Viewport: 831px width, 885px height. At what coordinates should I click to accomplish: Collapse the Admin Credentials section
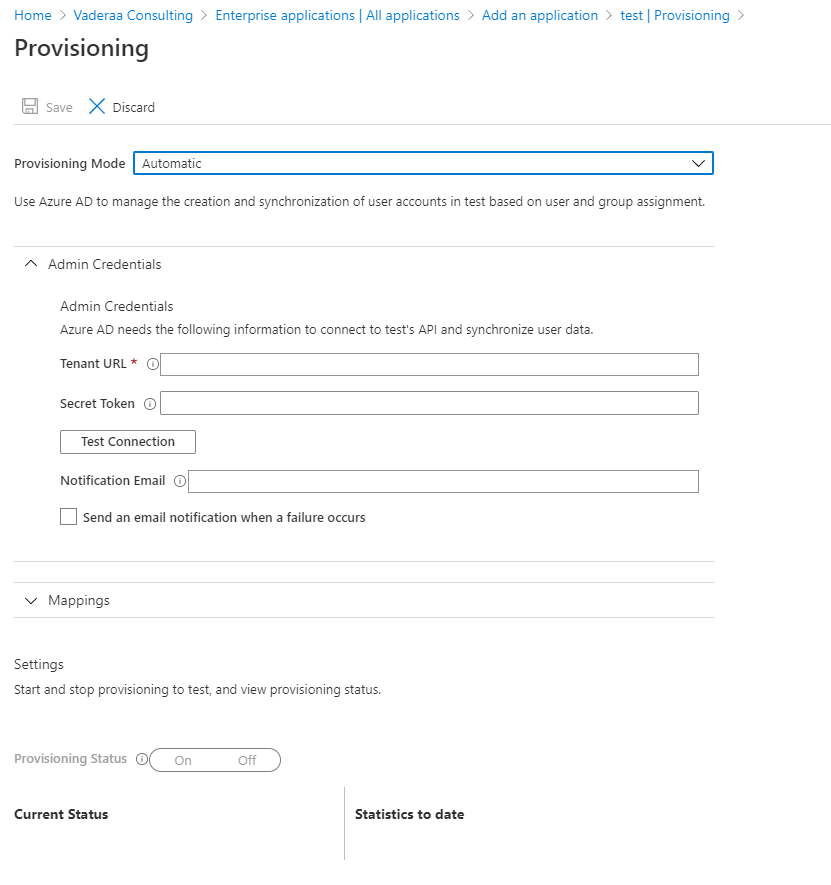click(x=30, y=264)
